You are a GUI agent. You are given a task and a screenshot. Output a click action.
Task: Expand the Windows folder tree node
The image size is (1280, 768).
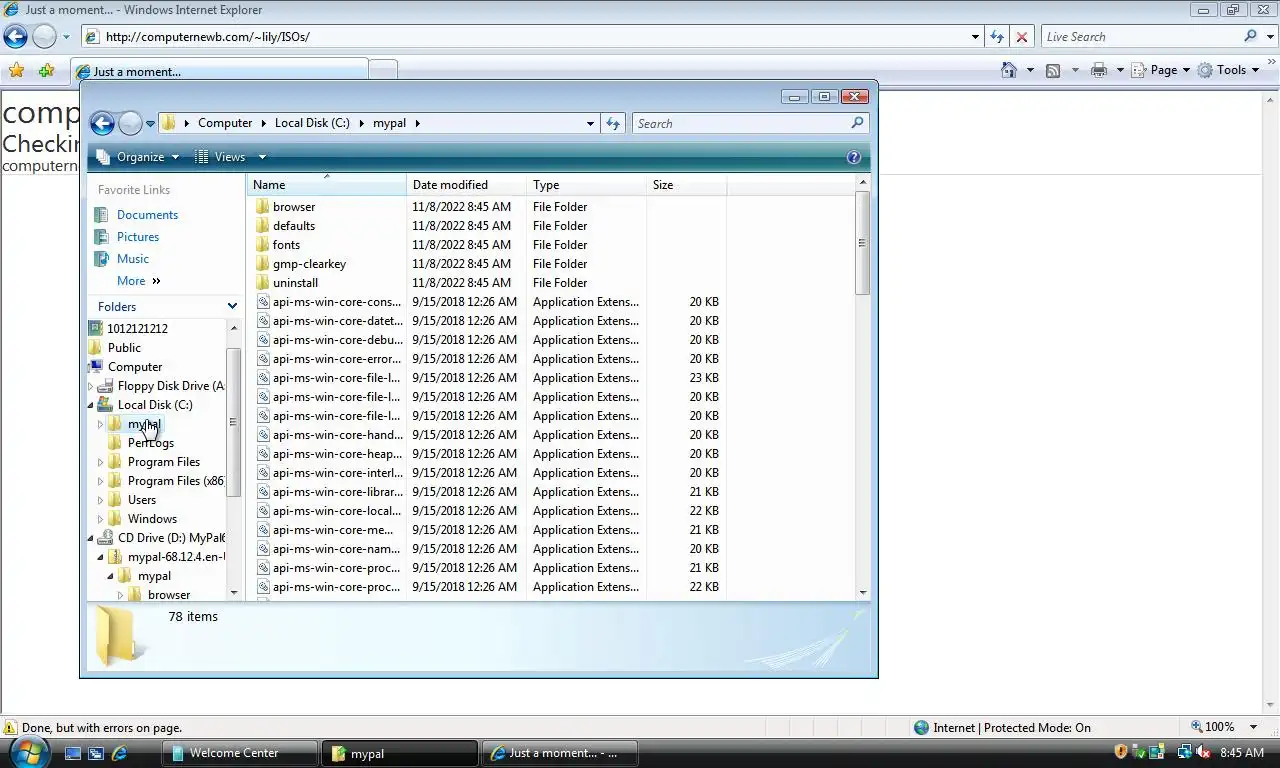coord(100,519)
